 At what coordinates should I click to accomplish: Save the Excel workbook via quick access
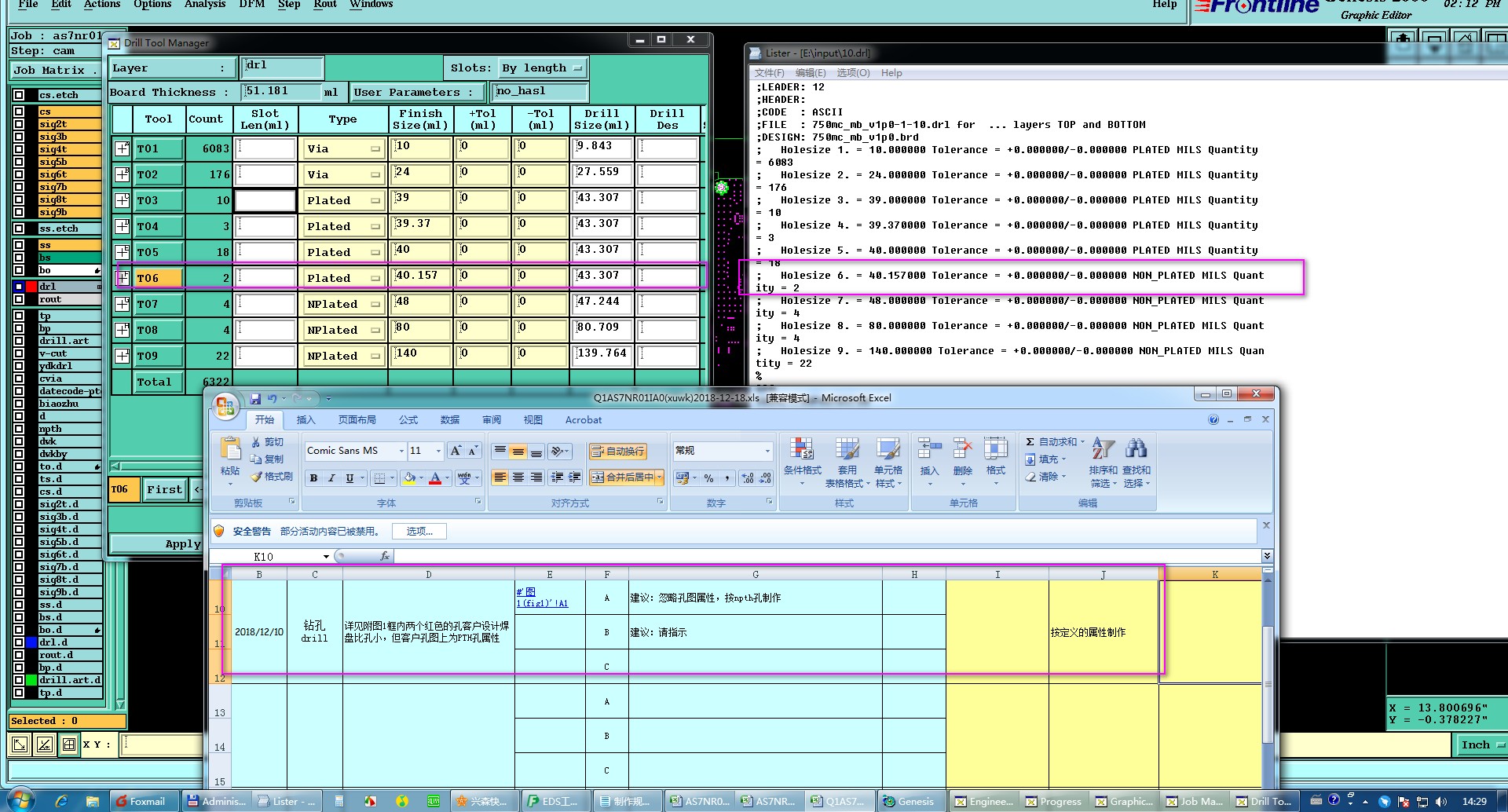point(255,399)
